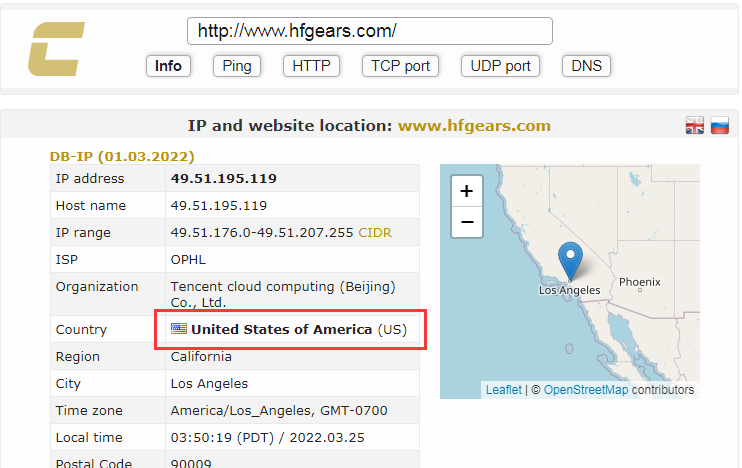Click the IP address row label
Image resolution: width=742 pixels, height=468 pixels.
(x=90, y=178)
